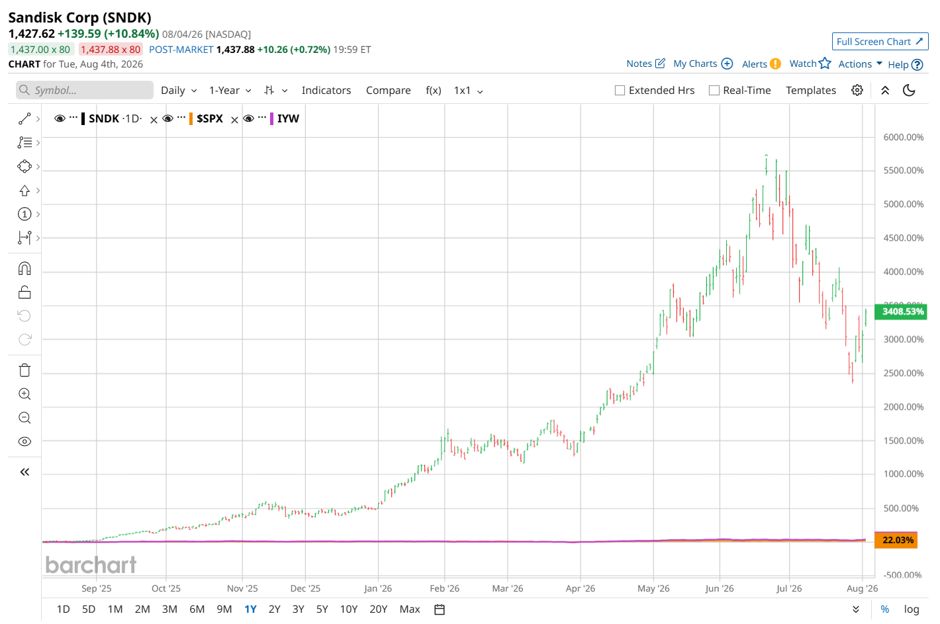Viewport: 940px width, 624px height.
Task: Toggle the log scale button
Action: point(912,610)
